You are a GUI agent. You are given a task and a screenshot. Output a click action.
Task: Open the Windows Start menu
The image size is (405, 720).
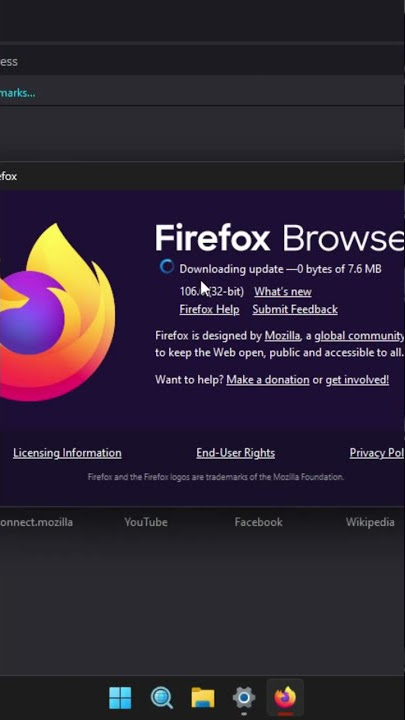tap(120, 698)
